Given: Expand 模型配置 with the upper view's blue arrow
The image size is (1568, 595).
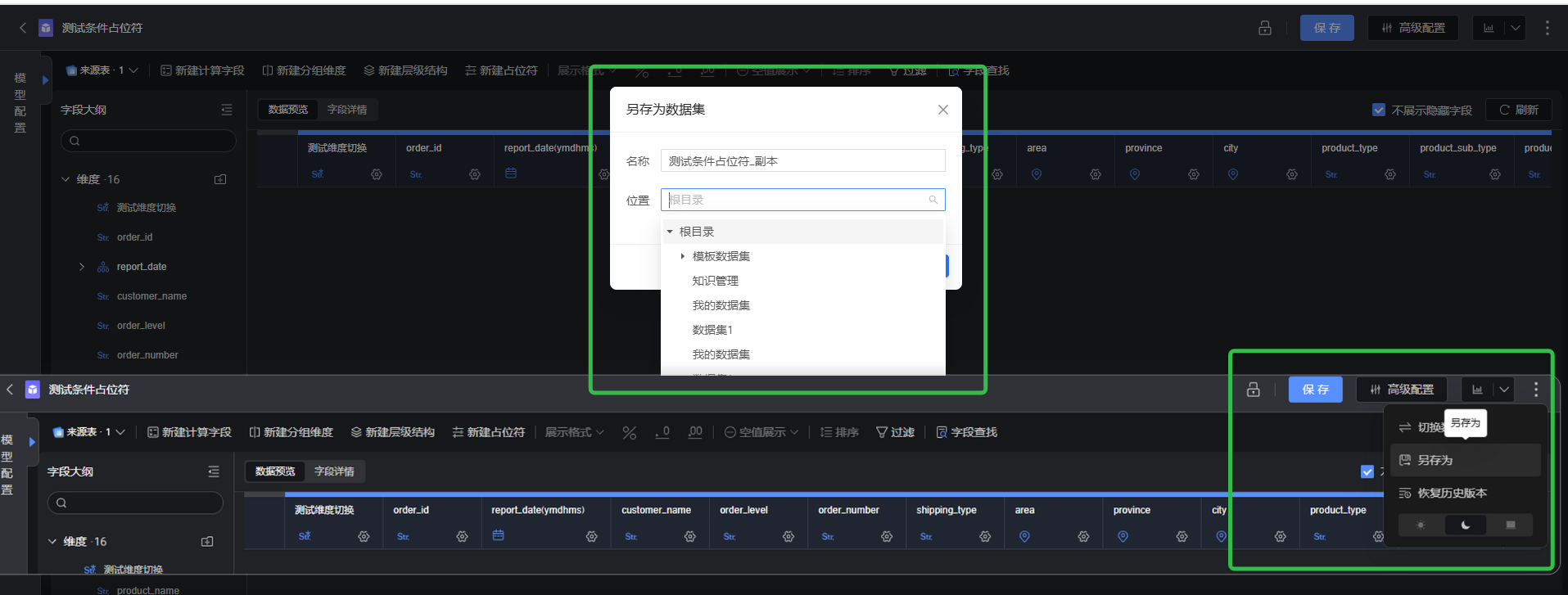Looking at the screenshot, I should (x=45, y=80).
